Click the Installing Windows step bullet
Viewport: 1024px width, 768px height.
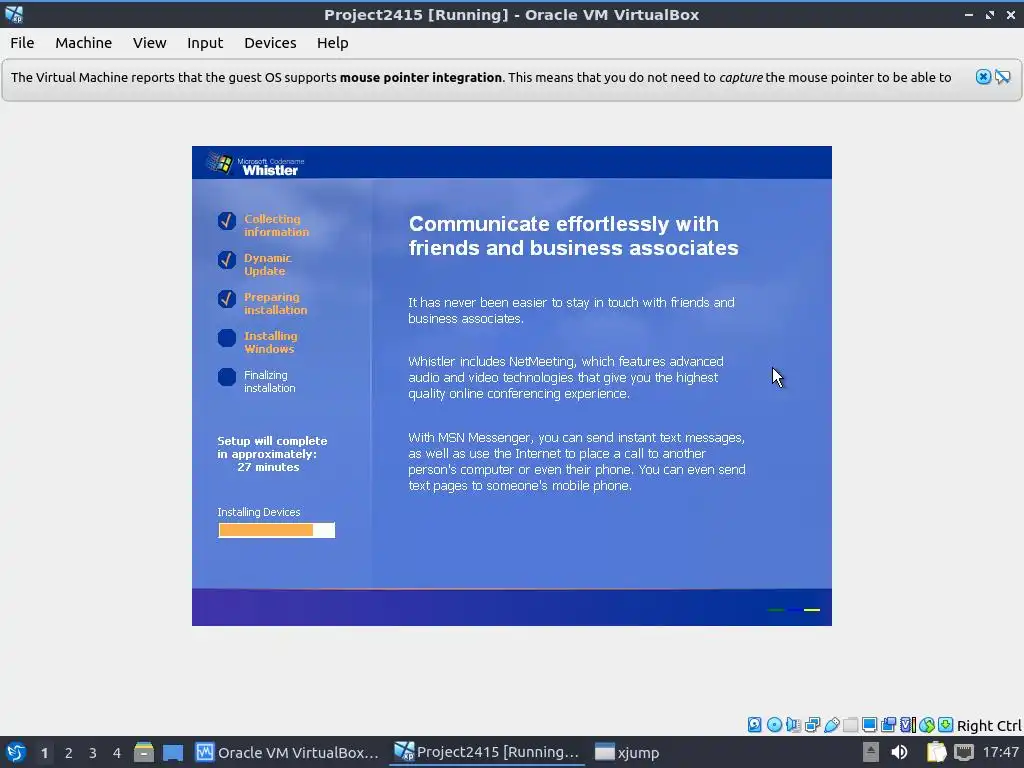pos(227,338)
